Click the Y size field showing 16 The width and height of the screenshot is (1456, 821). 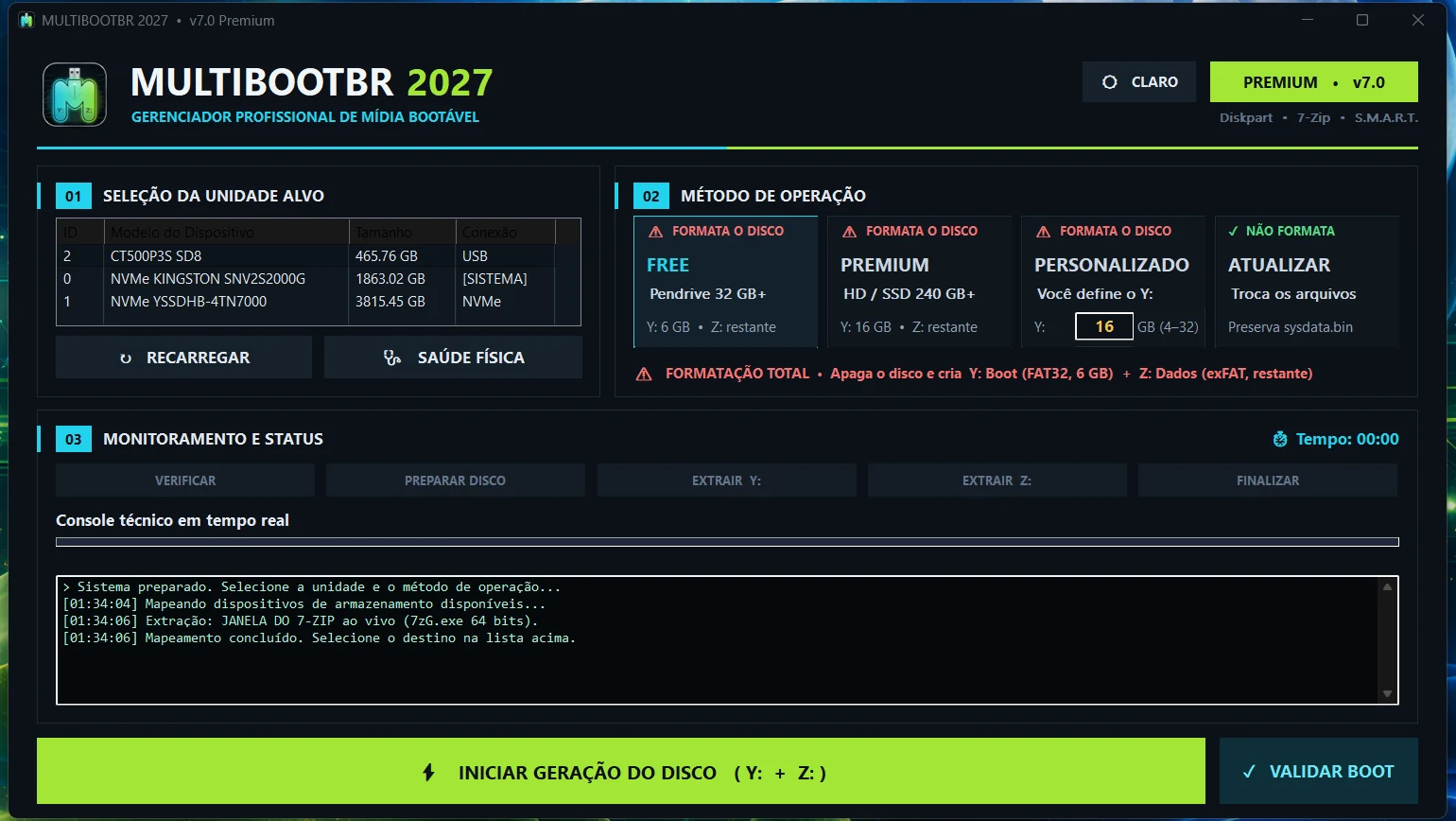pos(1104,326)
